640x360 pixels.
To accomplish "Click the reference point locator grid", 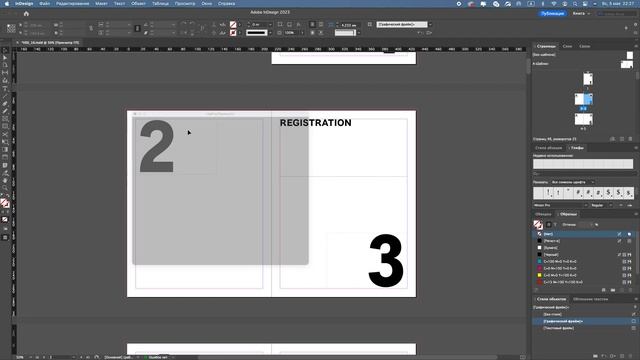I will click(11, 29).
